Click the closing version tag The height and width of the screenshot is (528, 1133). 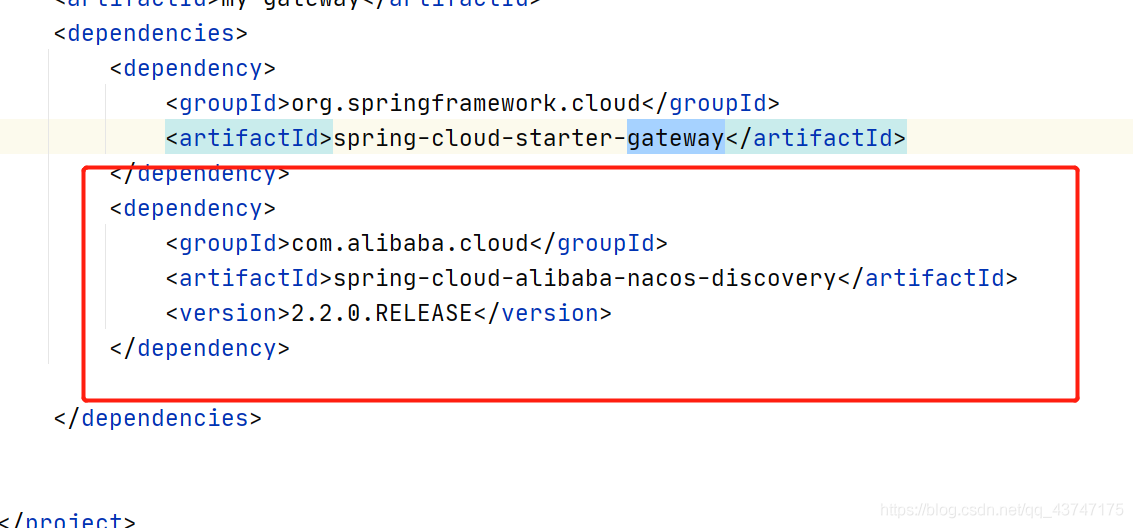point(542,313)
